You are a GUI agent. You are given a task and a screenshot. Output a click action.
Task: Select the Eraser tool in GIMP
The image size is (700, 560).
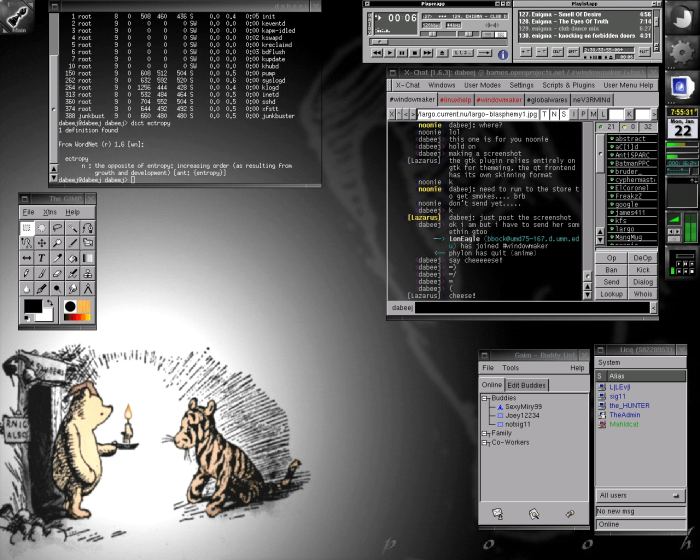[57, 273]
